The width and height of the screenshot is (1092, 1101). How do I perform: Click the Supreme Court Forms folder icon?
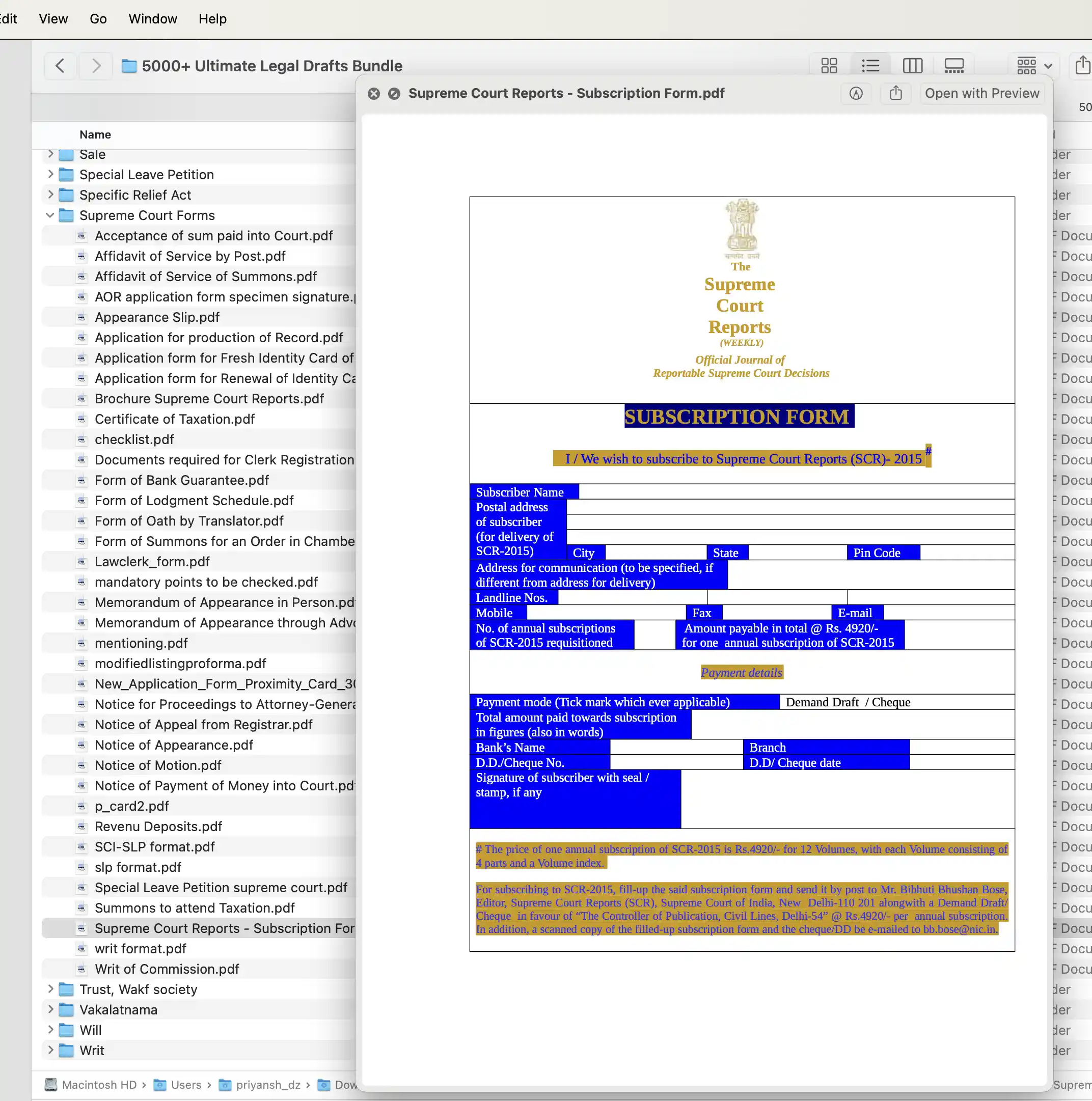(67, 215)
